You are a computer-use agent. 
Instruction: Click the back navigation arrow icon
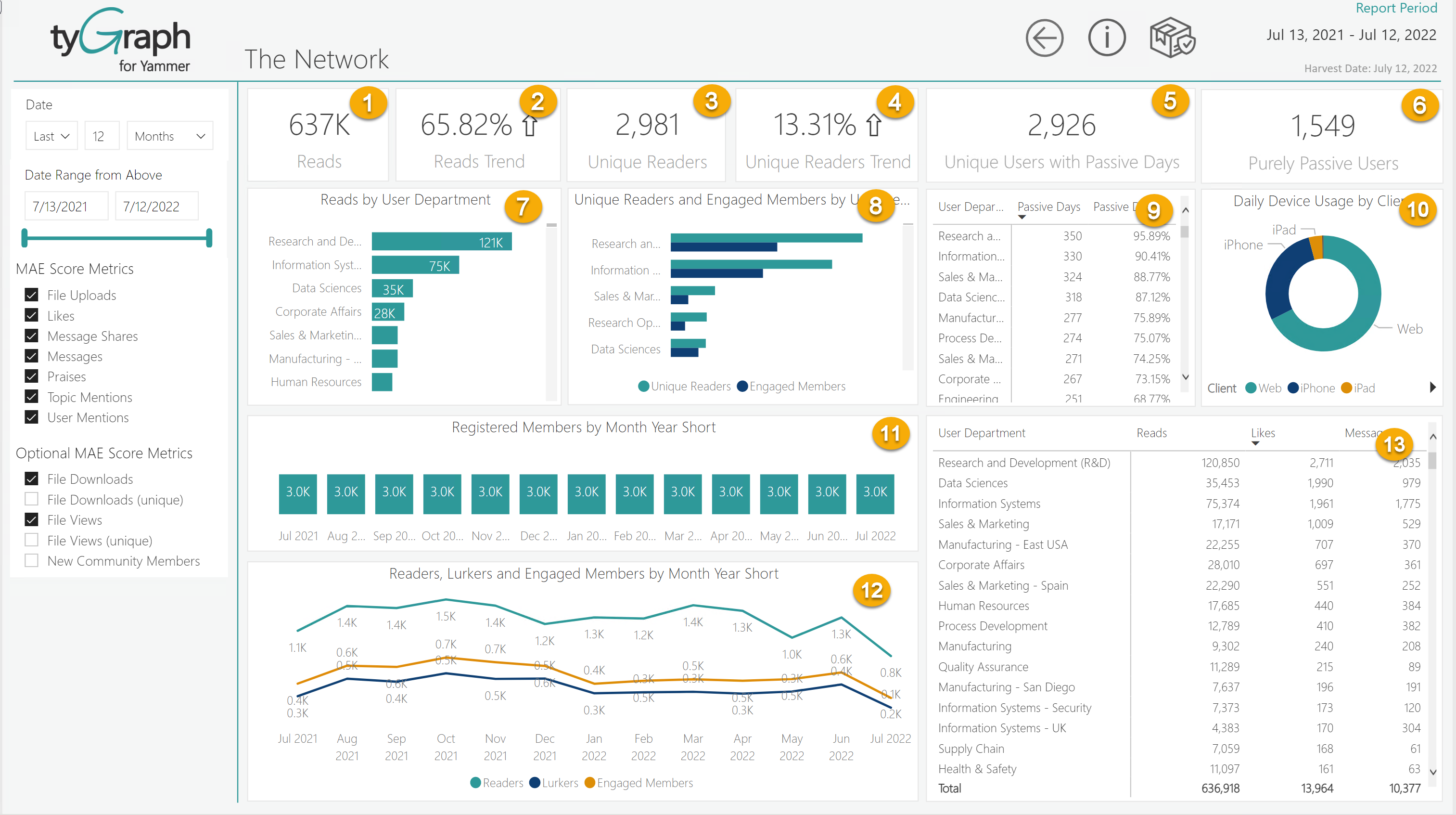click(x=1044, y=38)
